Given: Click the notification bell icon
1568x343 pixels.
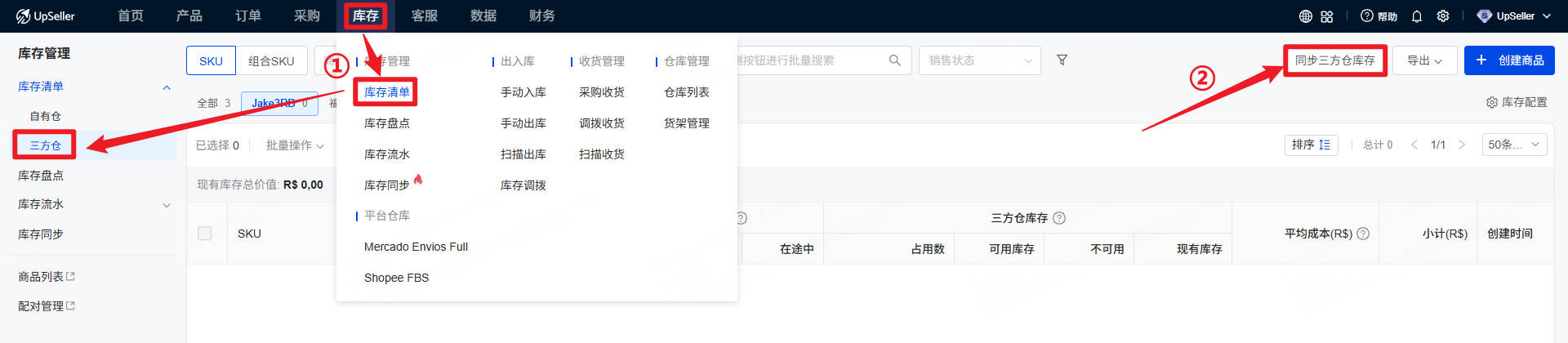Looking at the screenshot, I should [x=1417, y=16].
